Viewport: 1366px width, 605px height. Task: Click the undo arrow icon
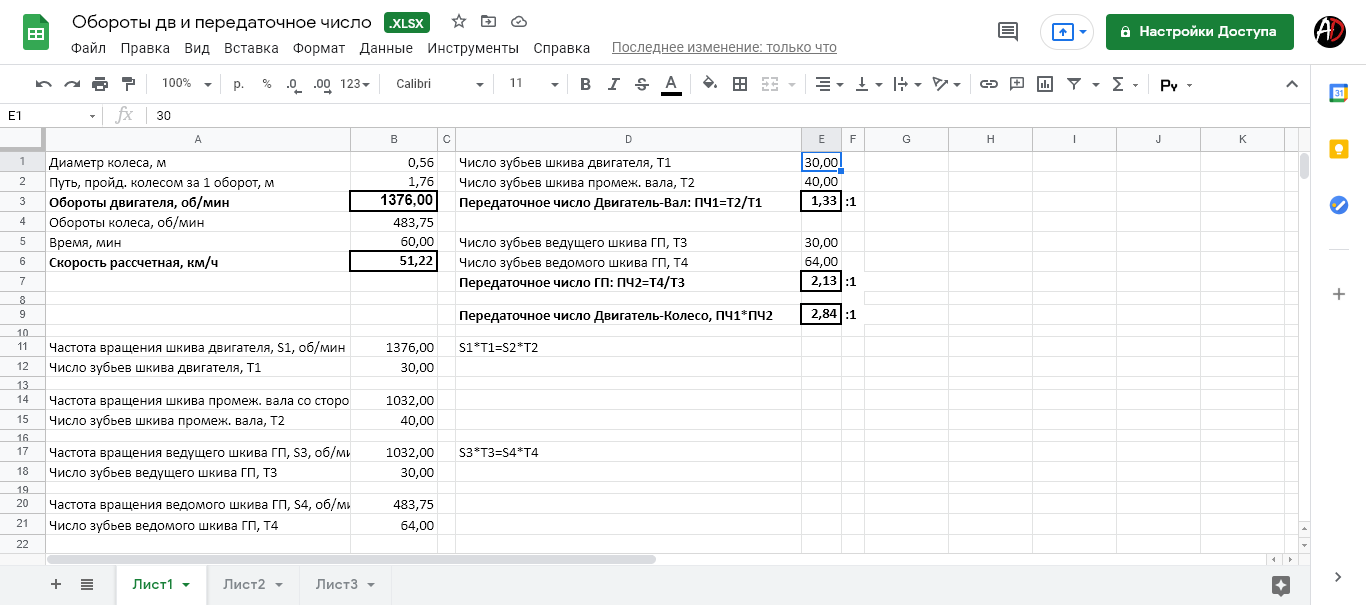tap(43, 84)
